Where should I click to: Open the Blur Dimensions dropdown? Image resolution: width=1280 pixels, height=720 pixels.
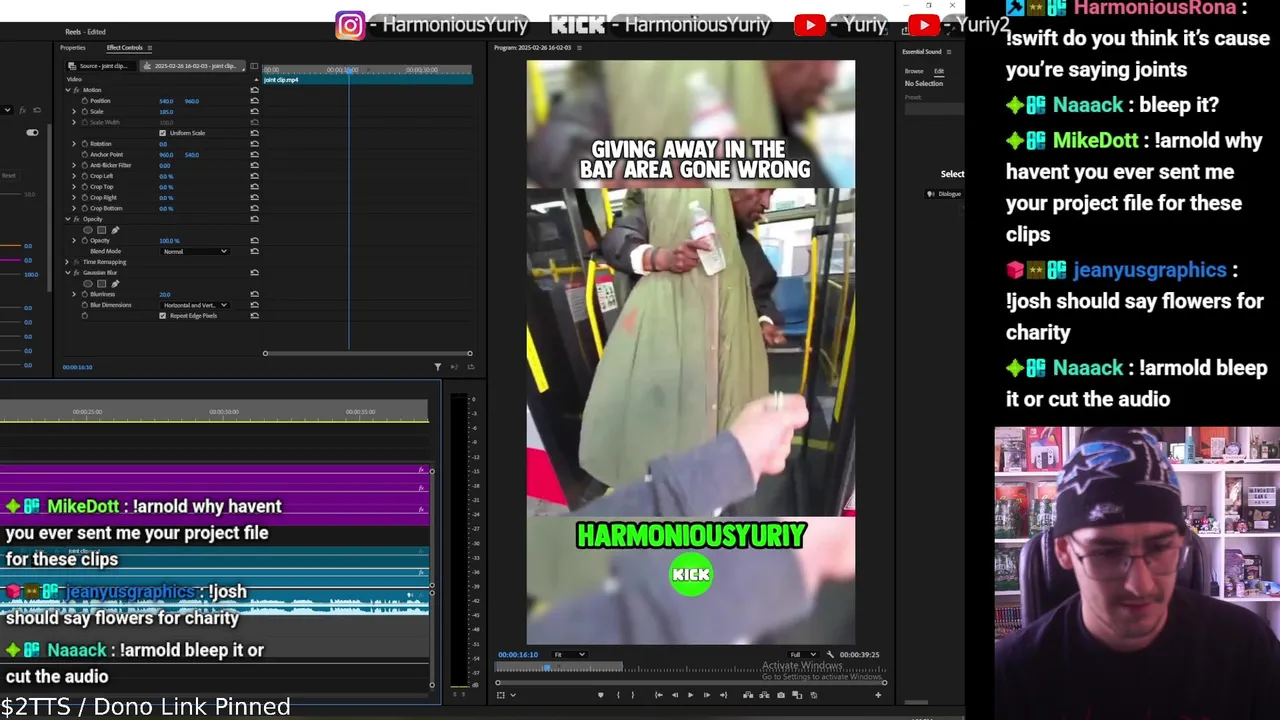tap(195, 305)
